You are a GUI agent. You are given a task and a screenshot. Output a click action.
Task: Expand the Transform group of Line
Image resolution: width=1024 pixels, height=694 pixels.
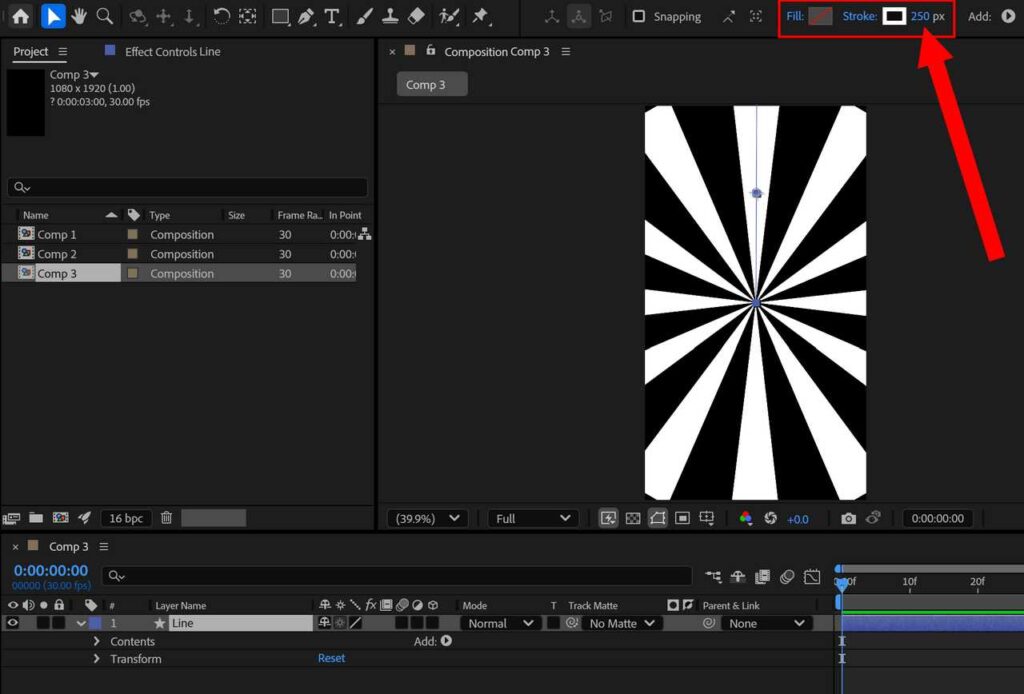(97, 659)
